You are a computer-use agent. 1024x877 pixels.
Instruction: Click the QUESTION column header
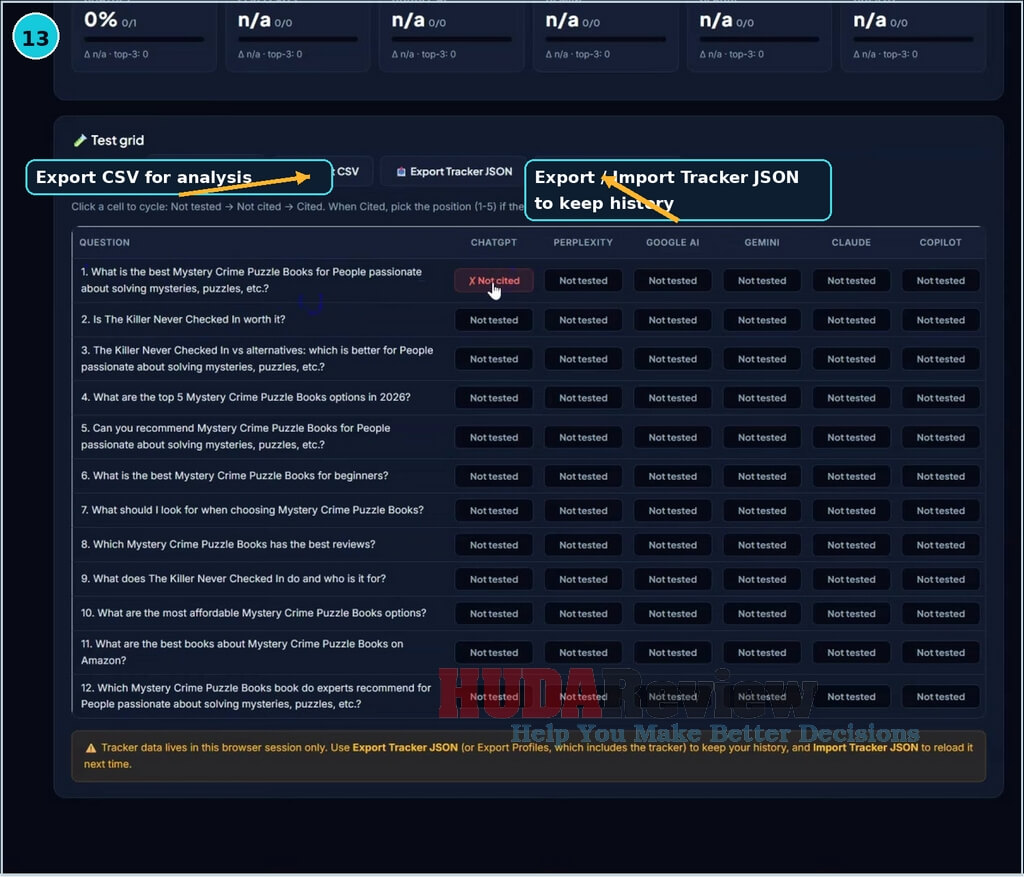point(104,242)
